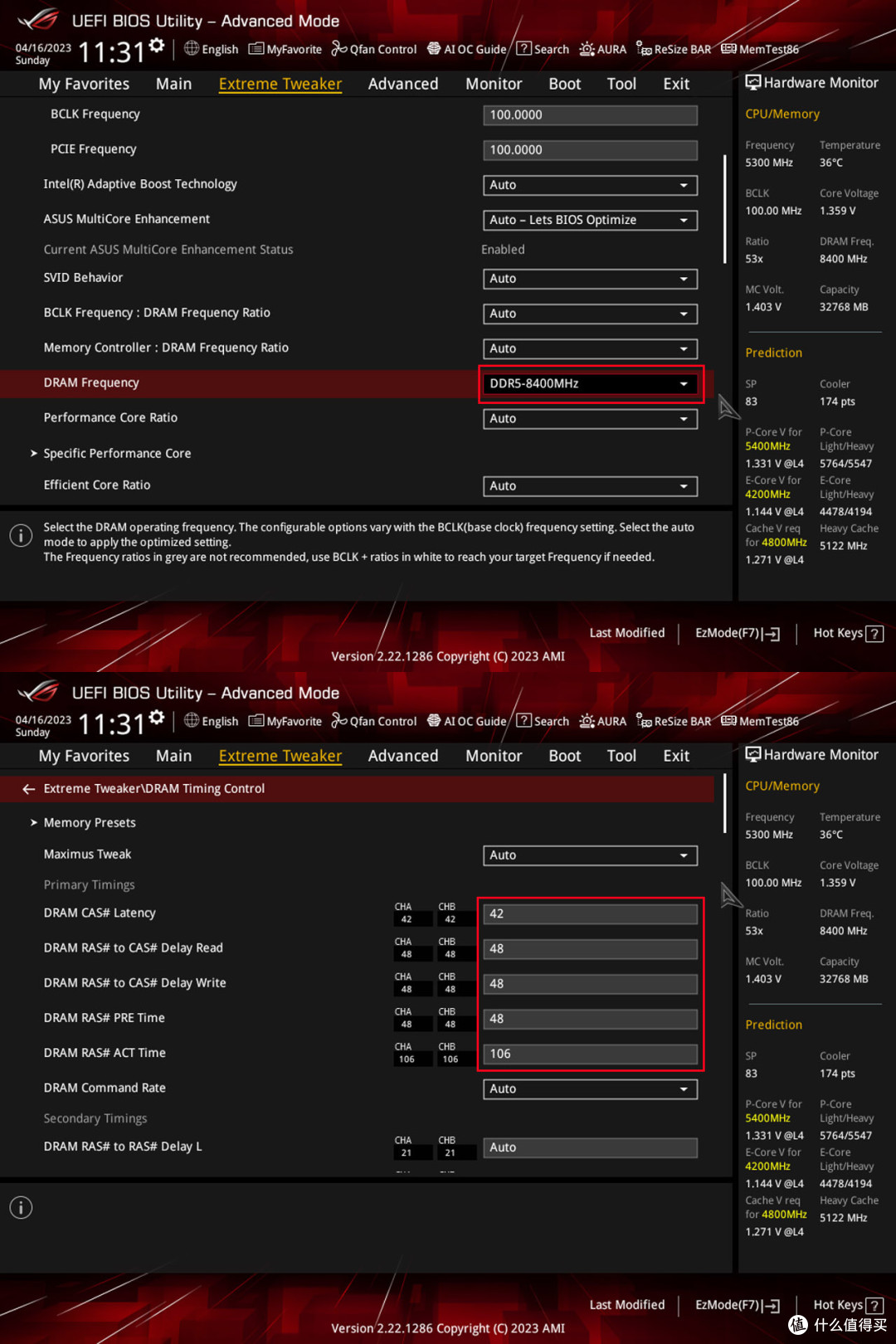Launch MemTest86 from DRAM Timing Control screen

click(760, 721)
